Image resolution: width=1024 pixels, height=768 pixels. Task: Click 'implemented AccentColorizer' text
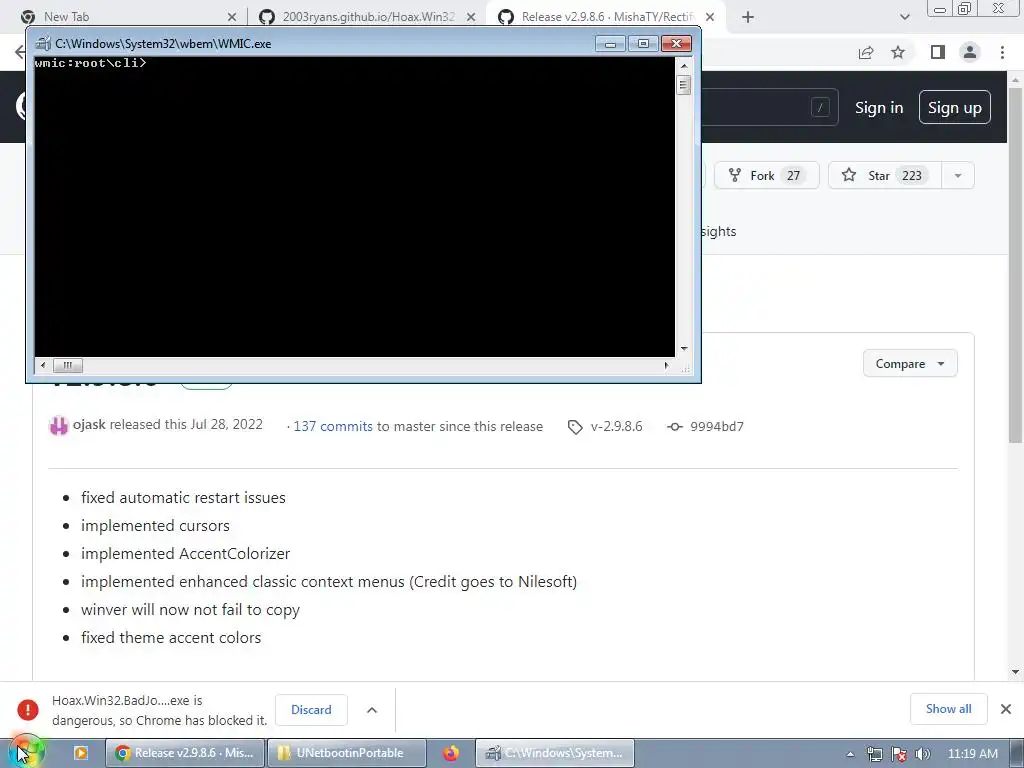[x=185, y=554]
